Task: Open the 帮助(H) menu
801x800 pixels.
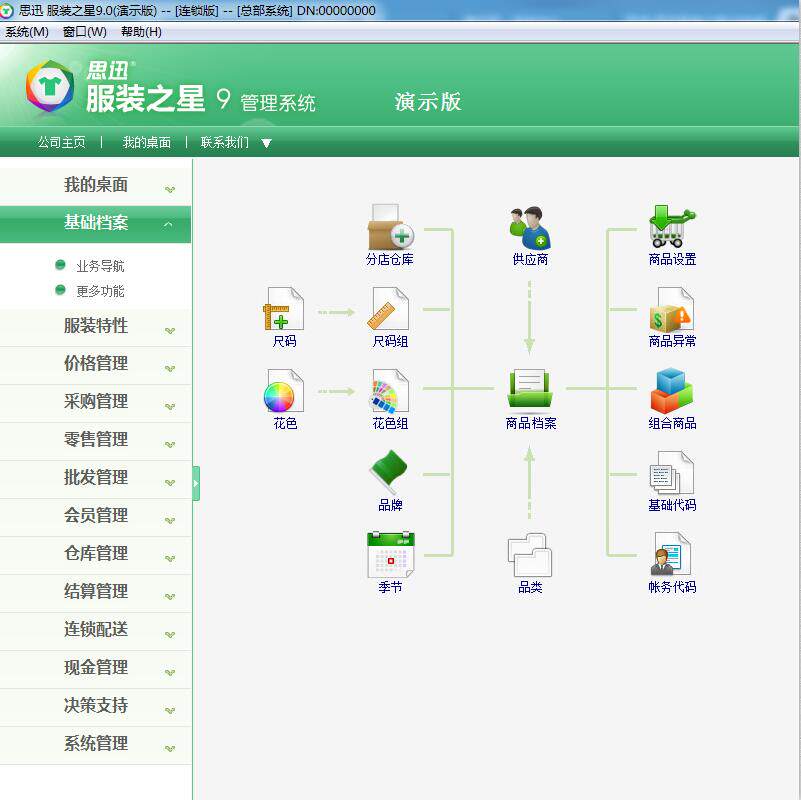Action: pyautogui.click(x=142, y=32)
